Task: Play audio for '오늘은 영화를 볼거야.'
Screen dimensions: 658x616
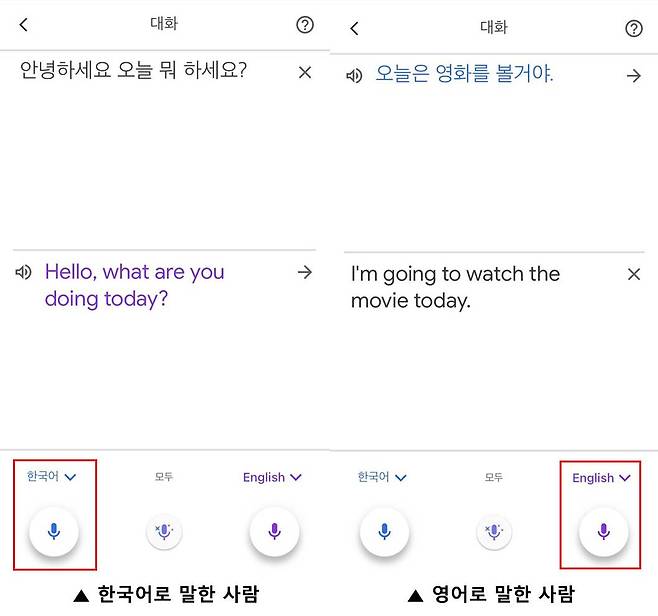Action: click(x=354, y=75)
